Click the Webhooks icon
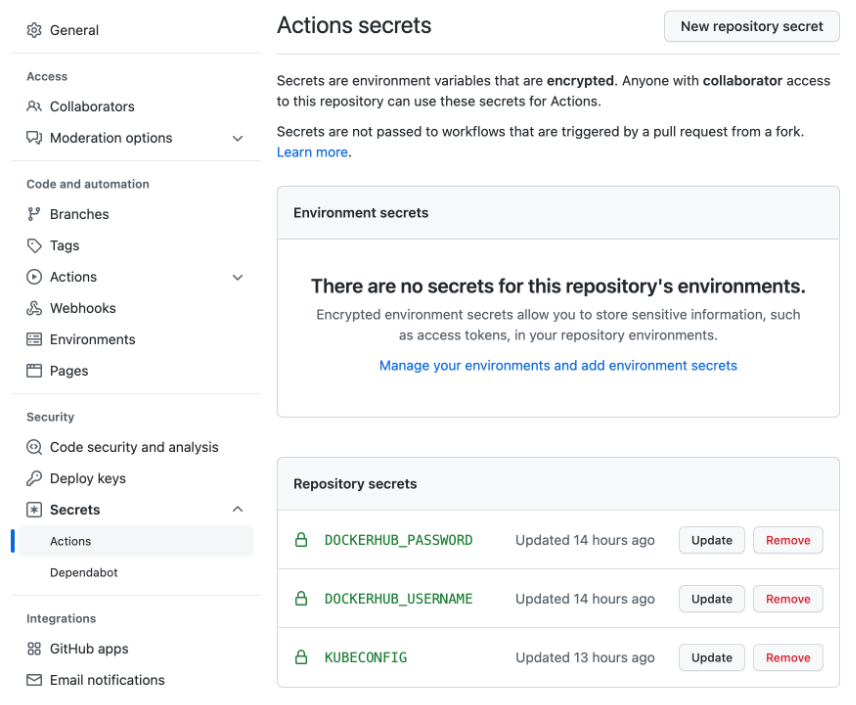Image resolution: width=856 pixels, height=705 pixels. coord(34,308)
